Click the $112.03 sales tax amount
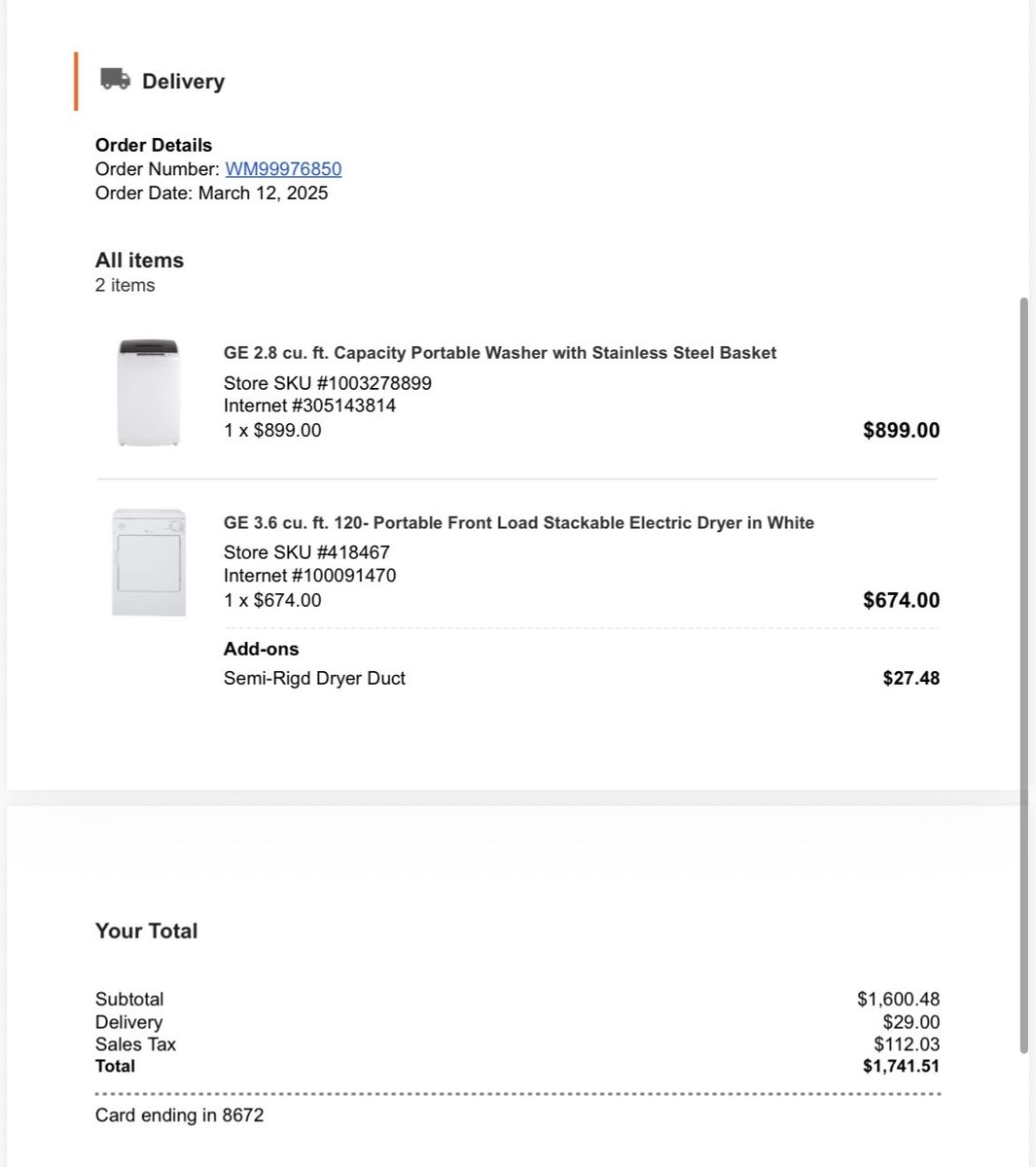This screenshot has height=1167, width=1036. tap(907, 1044)
